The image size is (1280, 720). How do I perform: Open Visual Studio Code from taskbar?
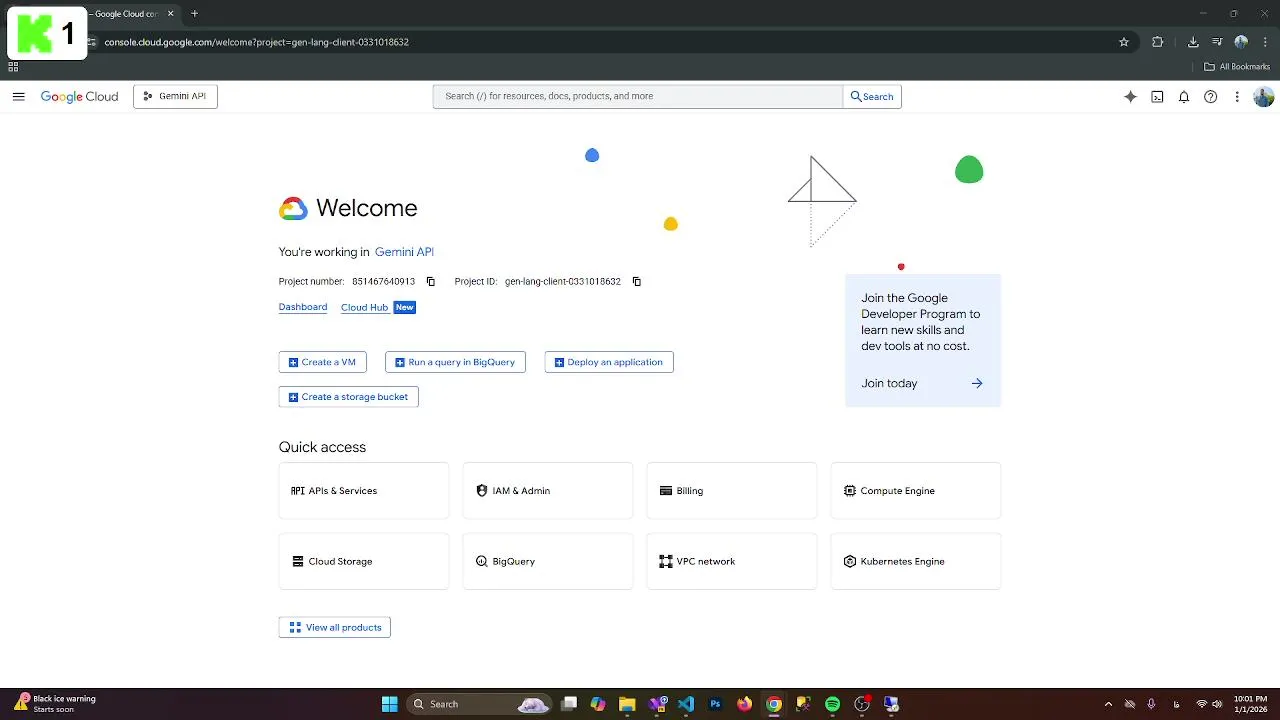pos(686,704)
